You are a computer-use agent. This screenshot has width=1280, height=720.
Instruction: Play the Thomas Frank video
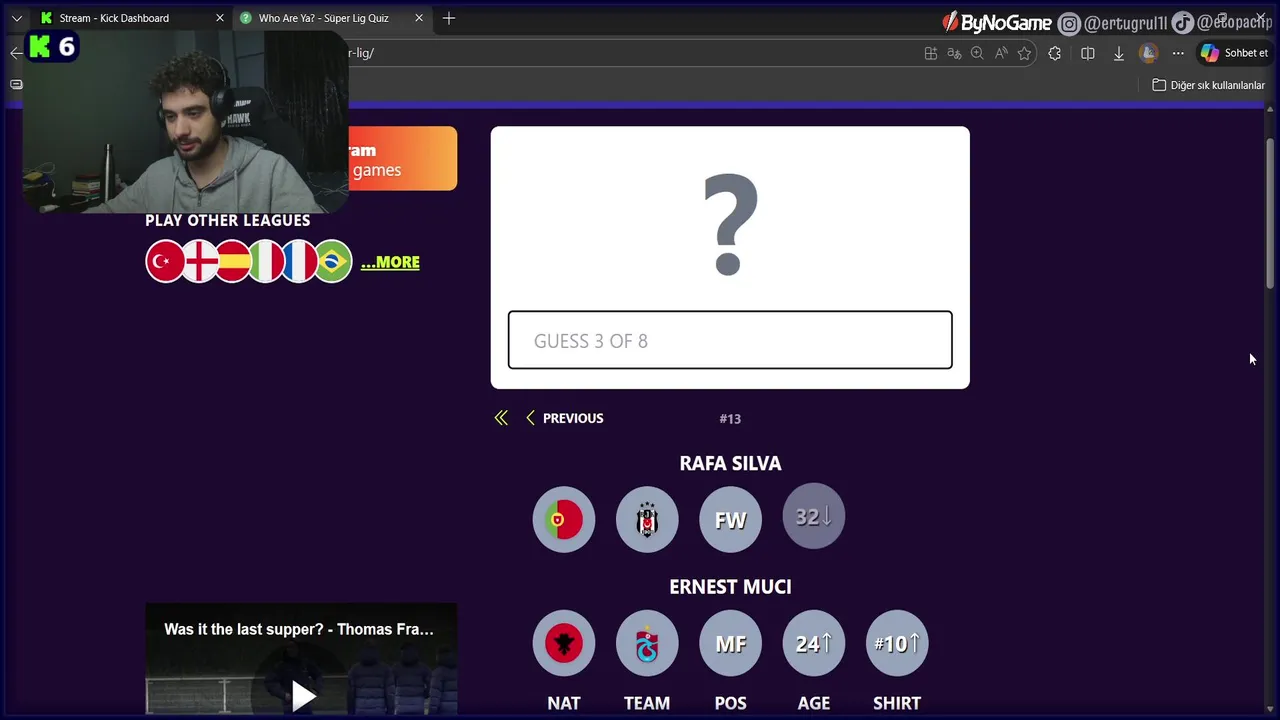pos(303,695)
